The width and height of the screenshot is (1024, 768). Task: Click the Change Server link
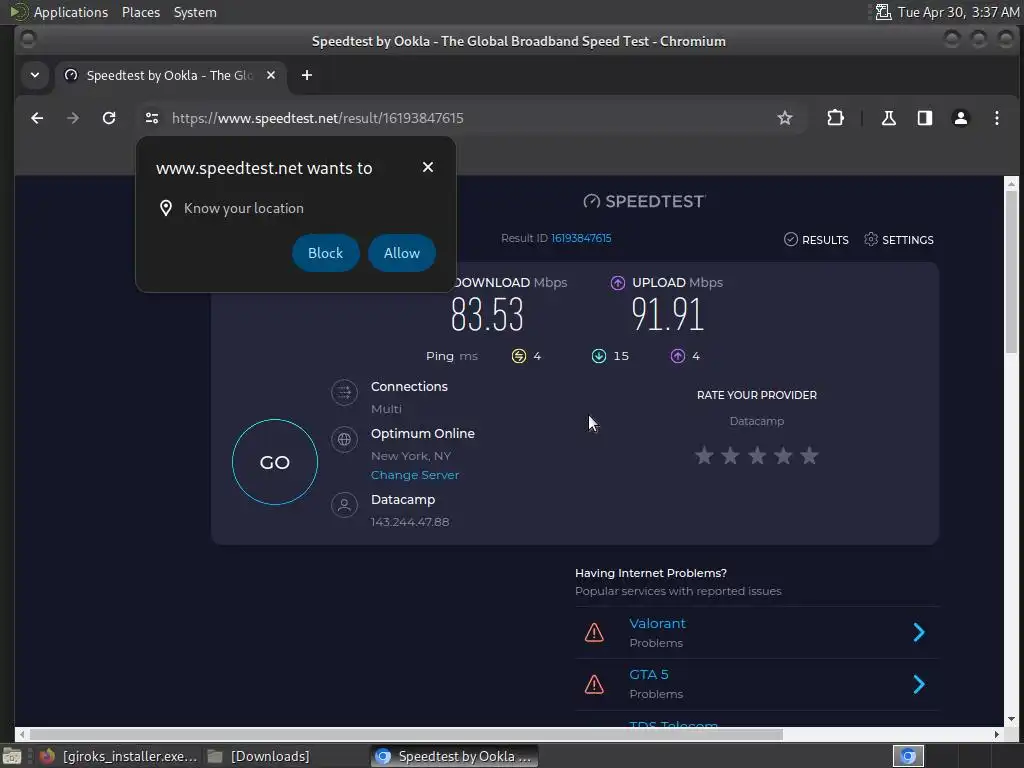pos(415,475)
